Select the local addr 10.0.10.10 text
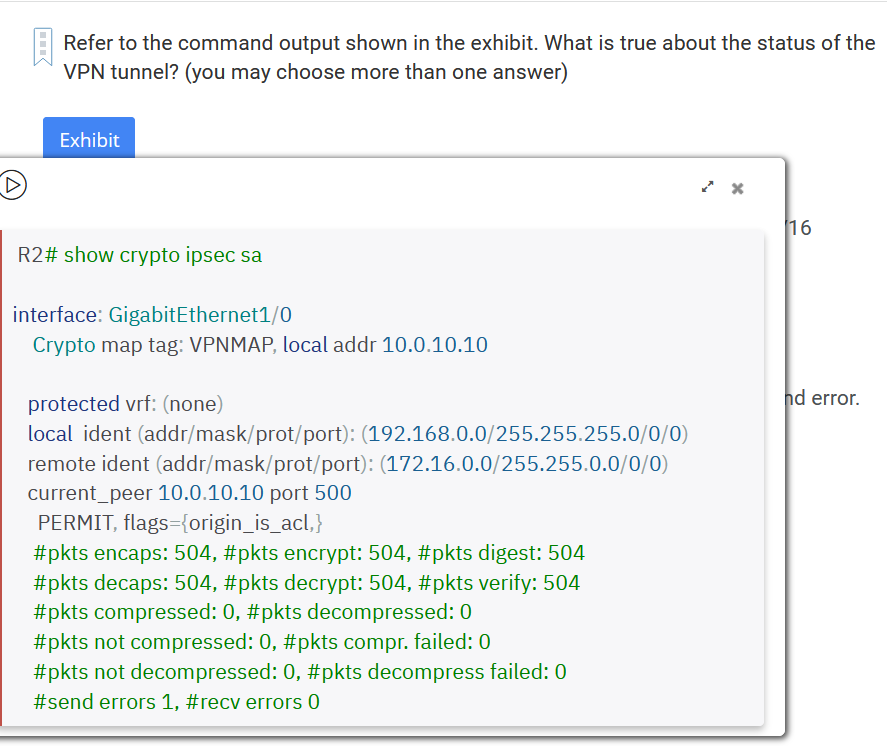Viewport: 887px width, 756px height. (x=432, y=344)
